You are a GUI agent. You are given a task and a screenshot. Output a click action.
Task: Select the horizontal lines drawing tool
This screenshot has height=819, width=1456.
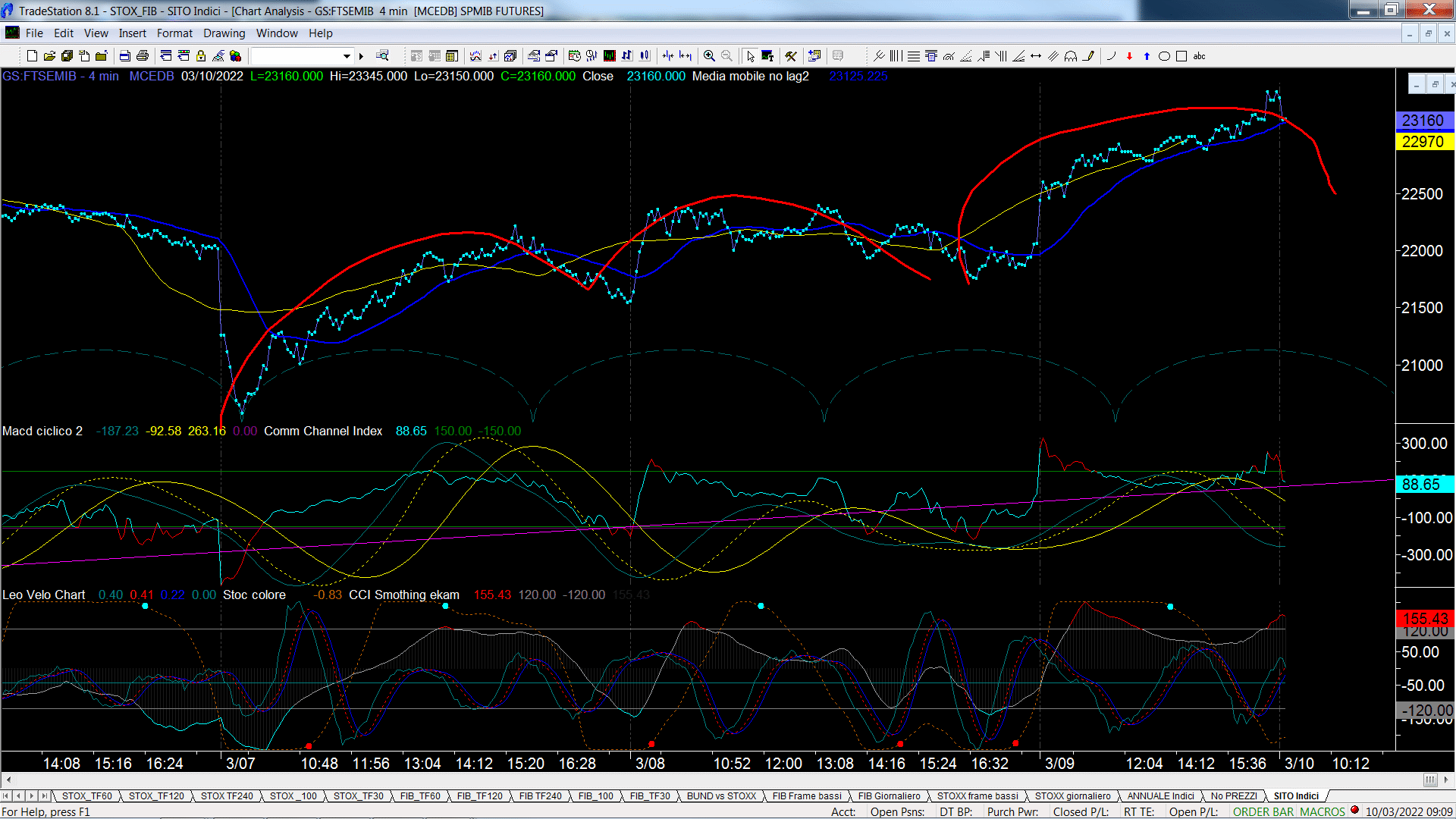914,56
